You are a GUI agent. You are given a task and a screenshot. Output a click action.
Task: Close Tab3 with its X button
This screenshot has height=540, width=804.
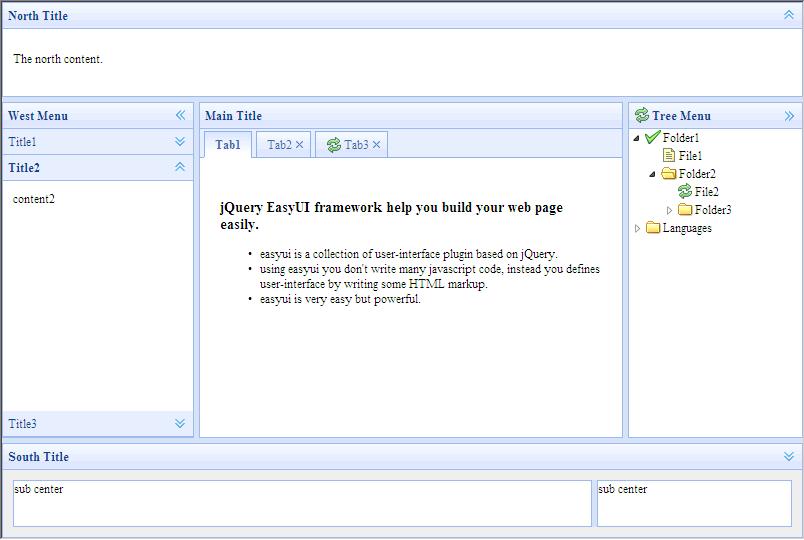376,145
